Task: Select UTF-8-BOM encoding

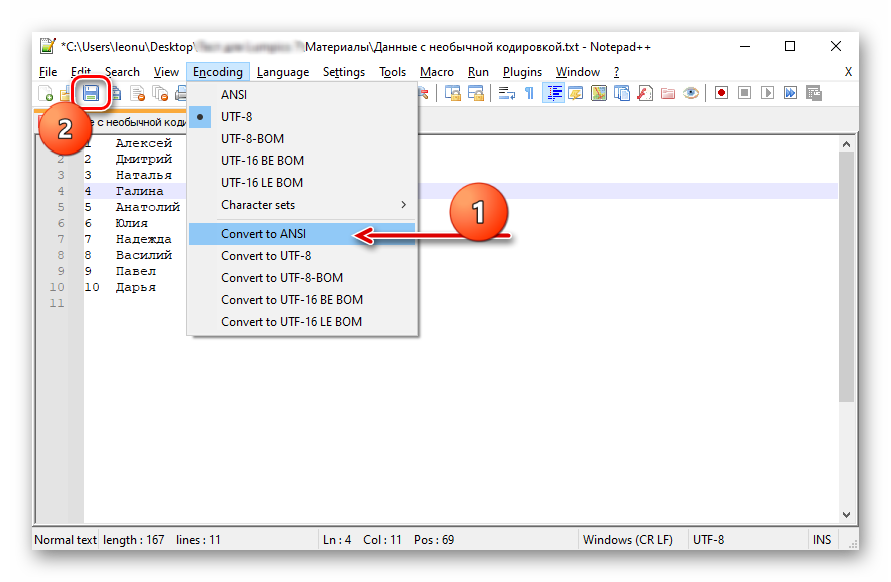Action: (x=303, y=139)
